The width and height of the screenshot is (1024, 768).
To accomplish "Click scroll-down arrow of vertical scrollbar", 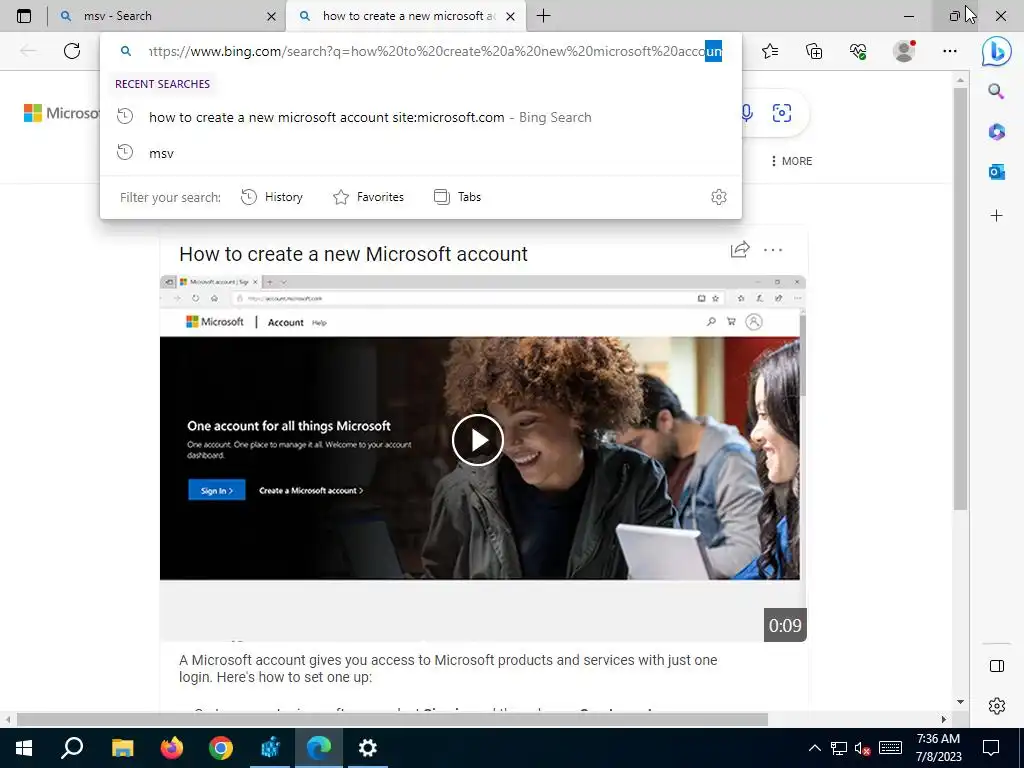I will pos(960,702).
